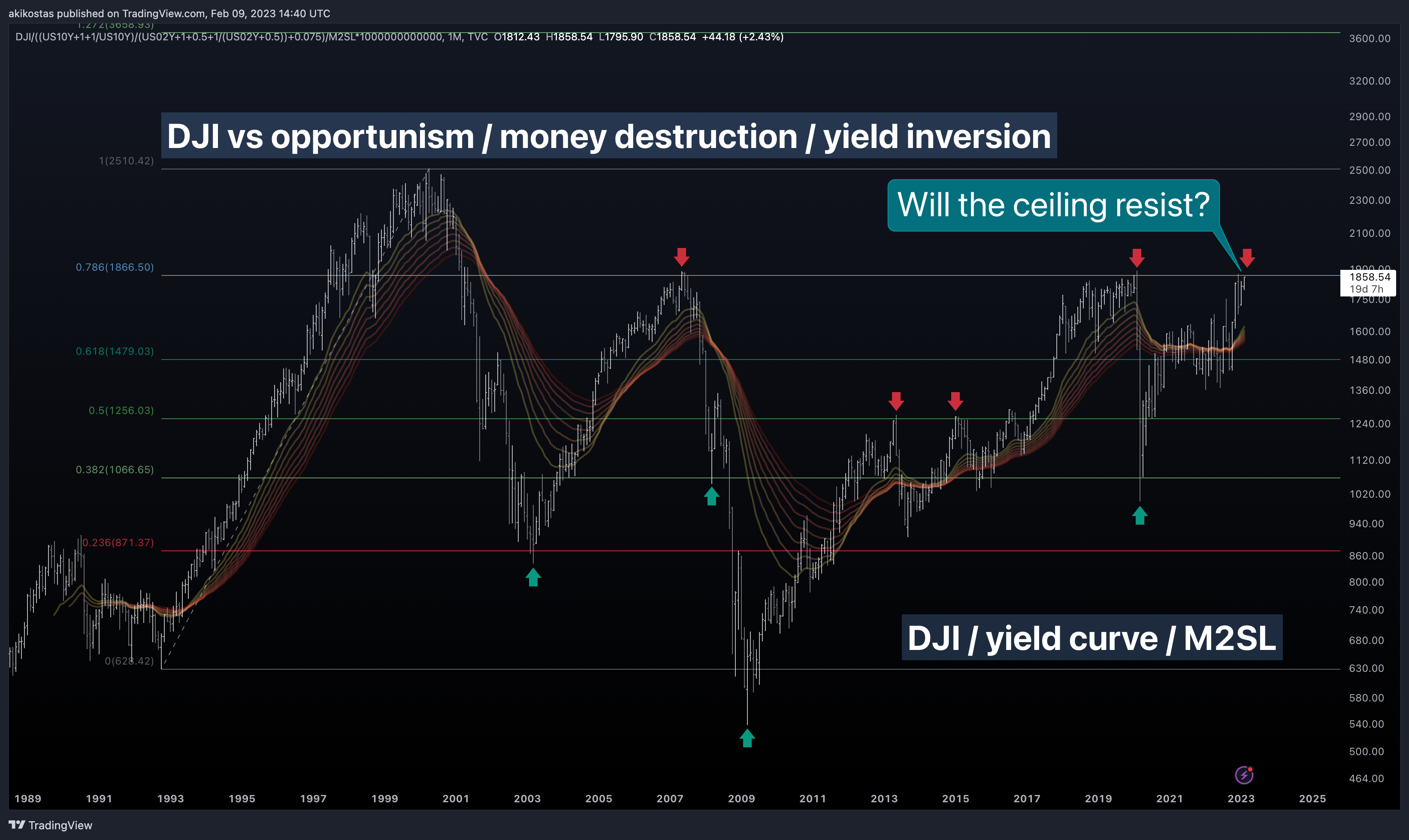
Task: Select the chart title about DJI vs opportunism
Action: 608,136
